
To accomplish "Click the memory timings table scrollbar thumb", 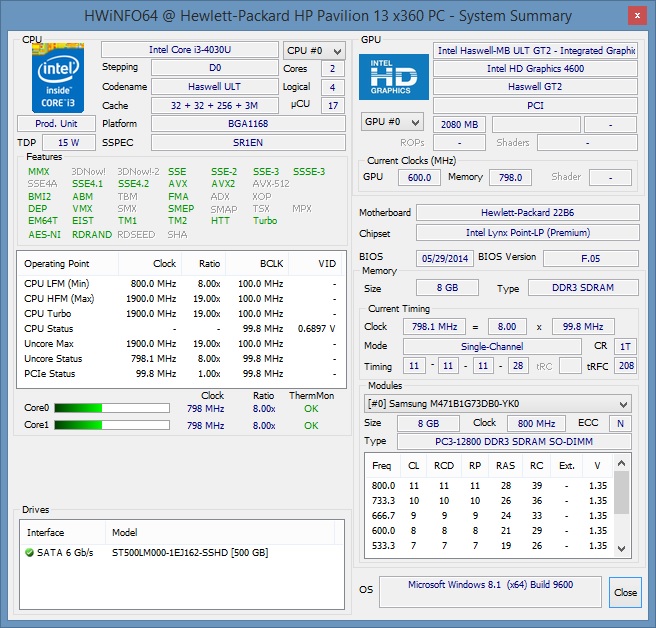I will [621, 492].
